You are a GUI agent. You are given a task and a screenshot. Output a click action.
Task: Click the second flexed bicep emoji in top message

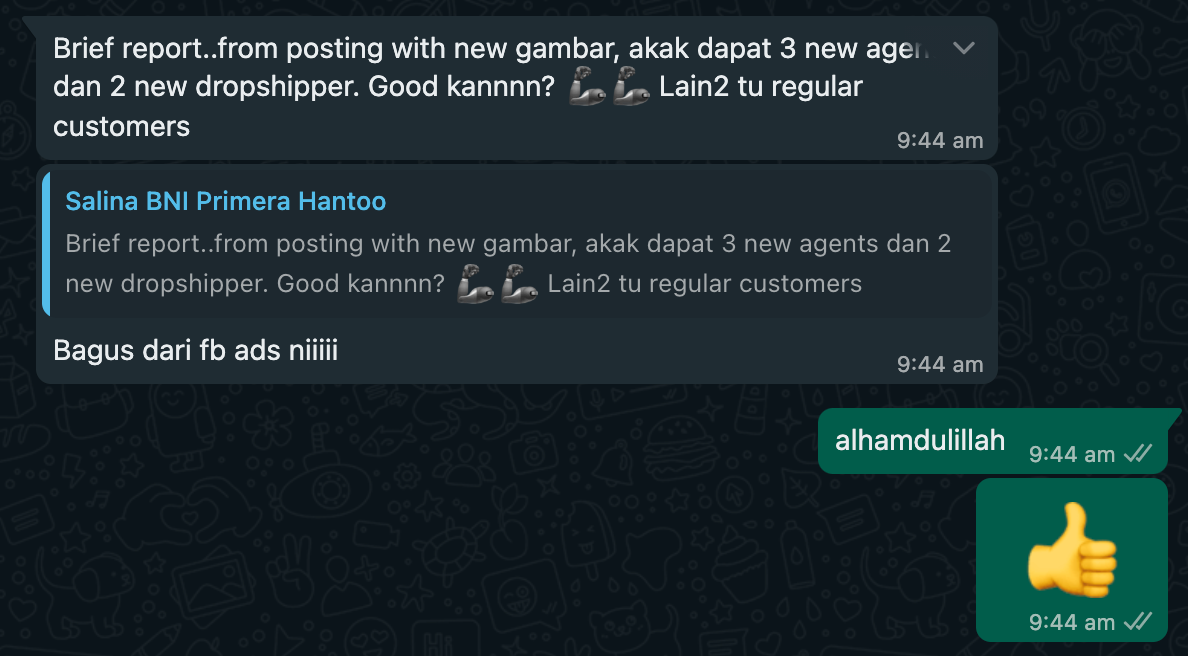tap(632, 86)
